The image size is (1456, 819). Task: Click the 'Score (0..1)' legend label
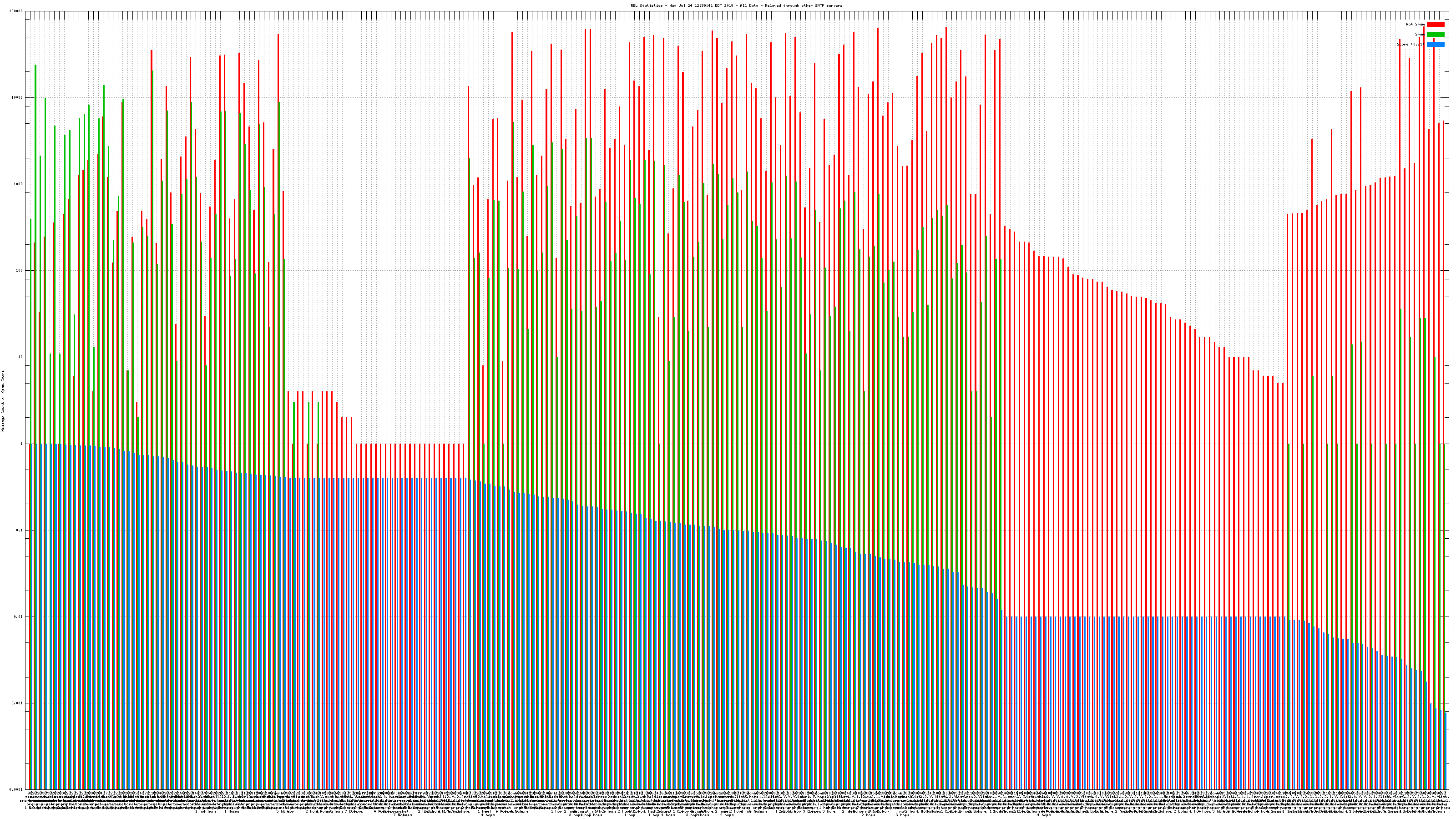pos(1411,44)
